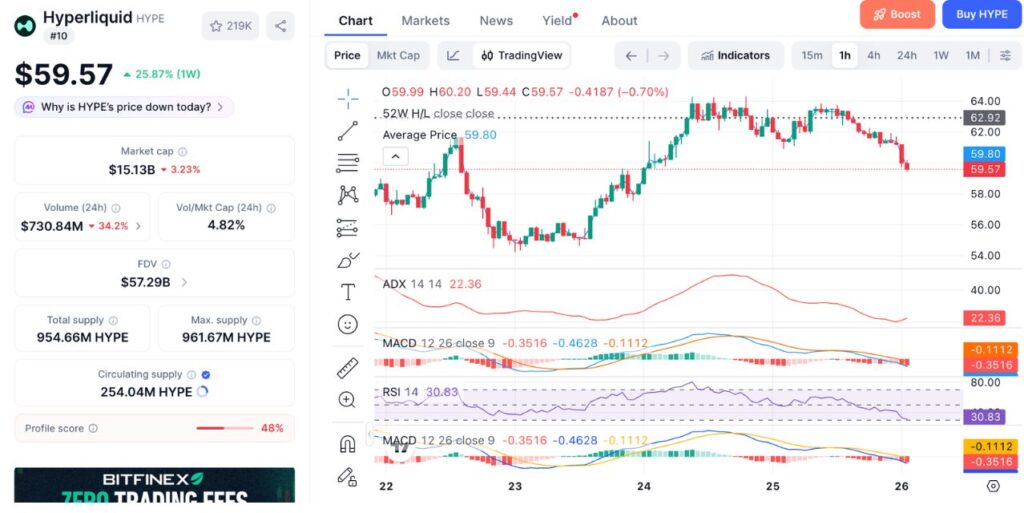Screen dimensions: 1024x513
Task: Click the Max. supply info icon
Action: pyautogui.click(x=256, y=320)
